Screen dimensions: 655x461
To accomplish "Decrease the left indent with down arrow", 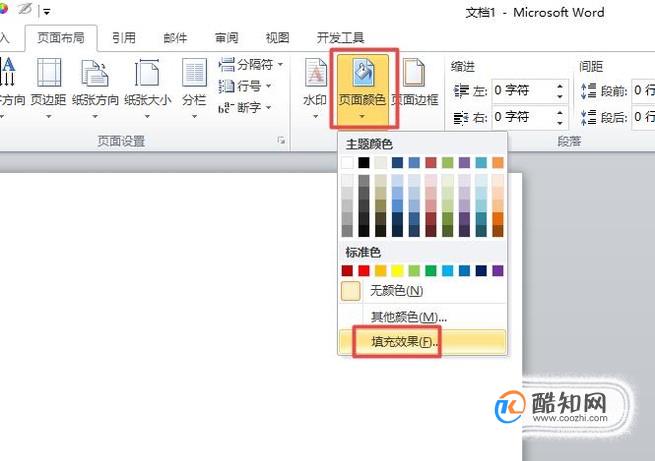I will coord(560,96).
